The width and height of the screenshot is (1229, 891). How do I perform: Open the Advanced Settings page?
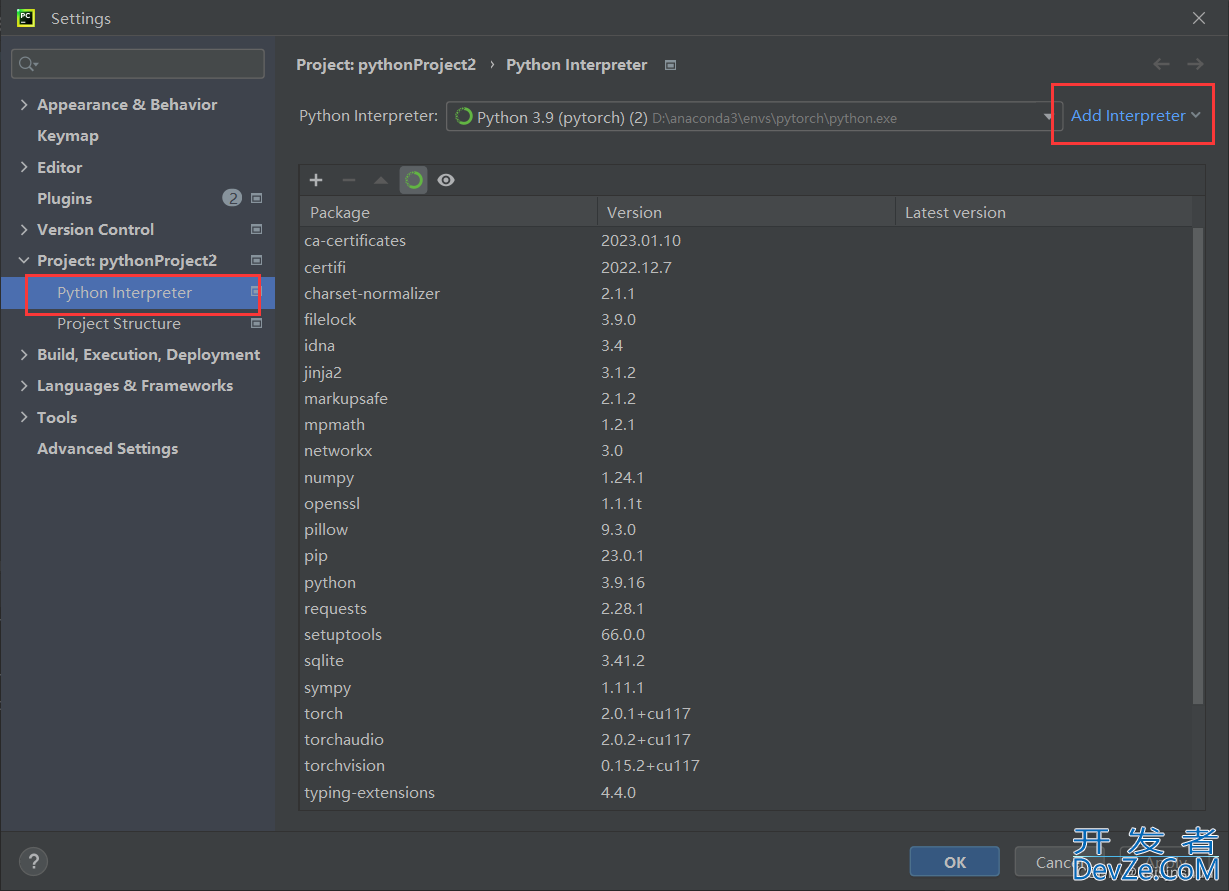[x=107, y=448]
